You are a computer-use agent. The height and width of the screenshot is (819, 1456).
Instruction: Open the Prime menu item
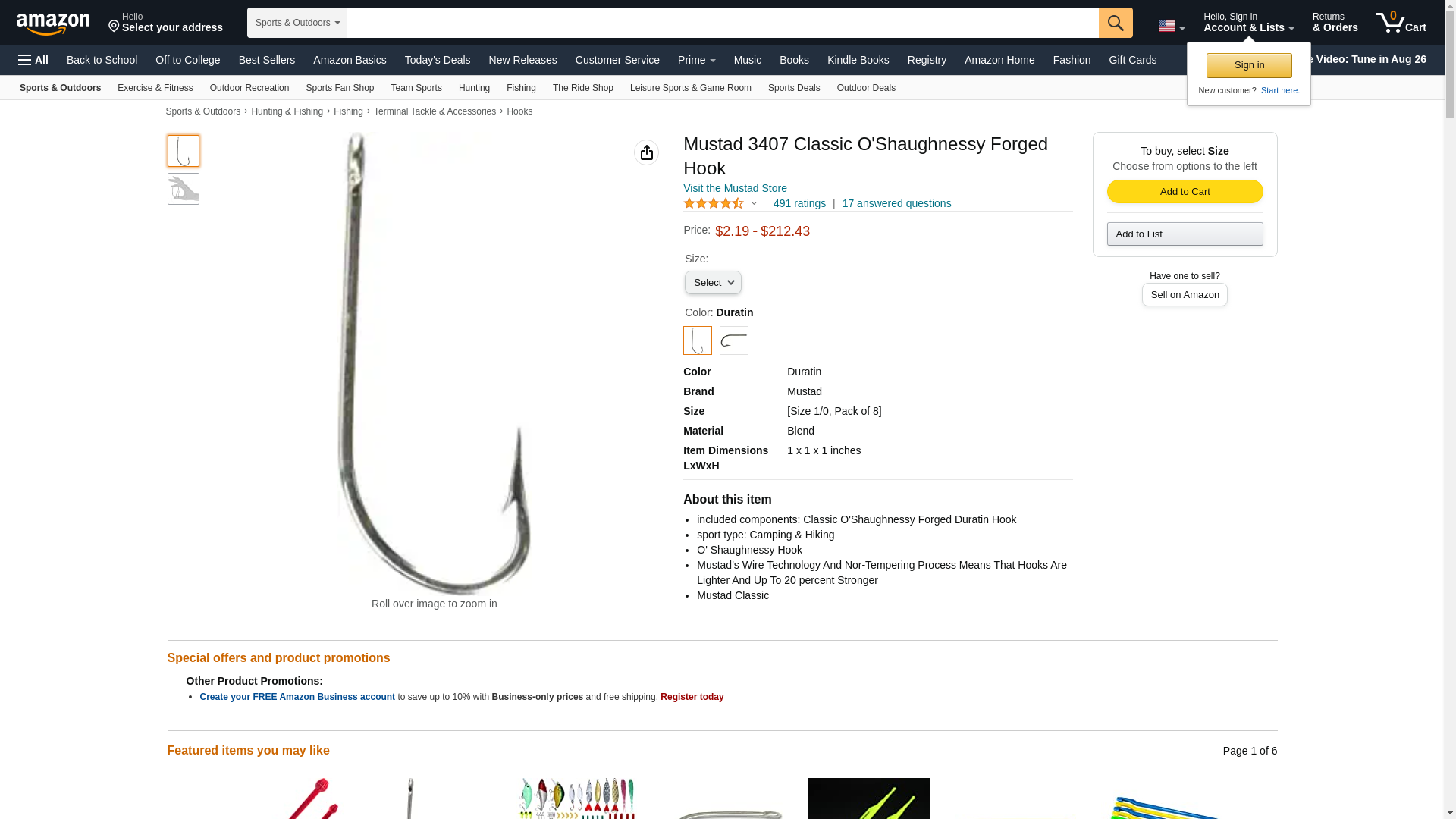696,60
